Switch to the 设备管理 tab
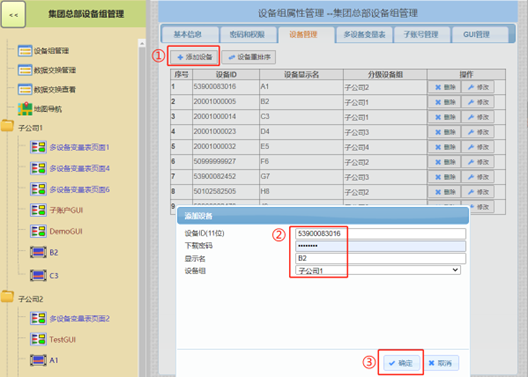This screenshot has width=528, height=377. click(x=306, y=34)
